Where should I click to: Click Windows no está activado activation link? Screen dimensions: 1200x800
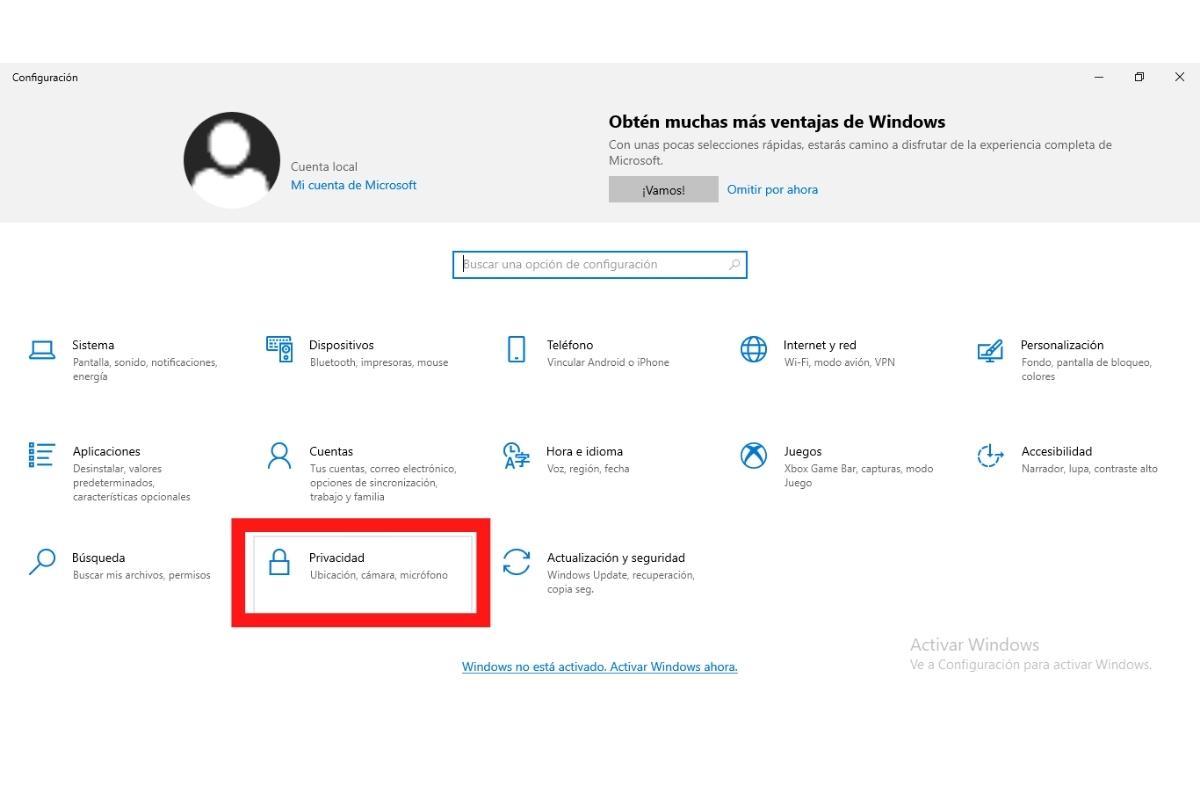(x=600, y=667)
